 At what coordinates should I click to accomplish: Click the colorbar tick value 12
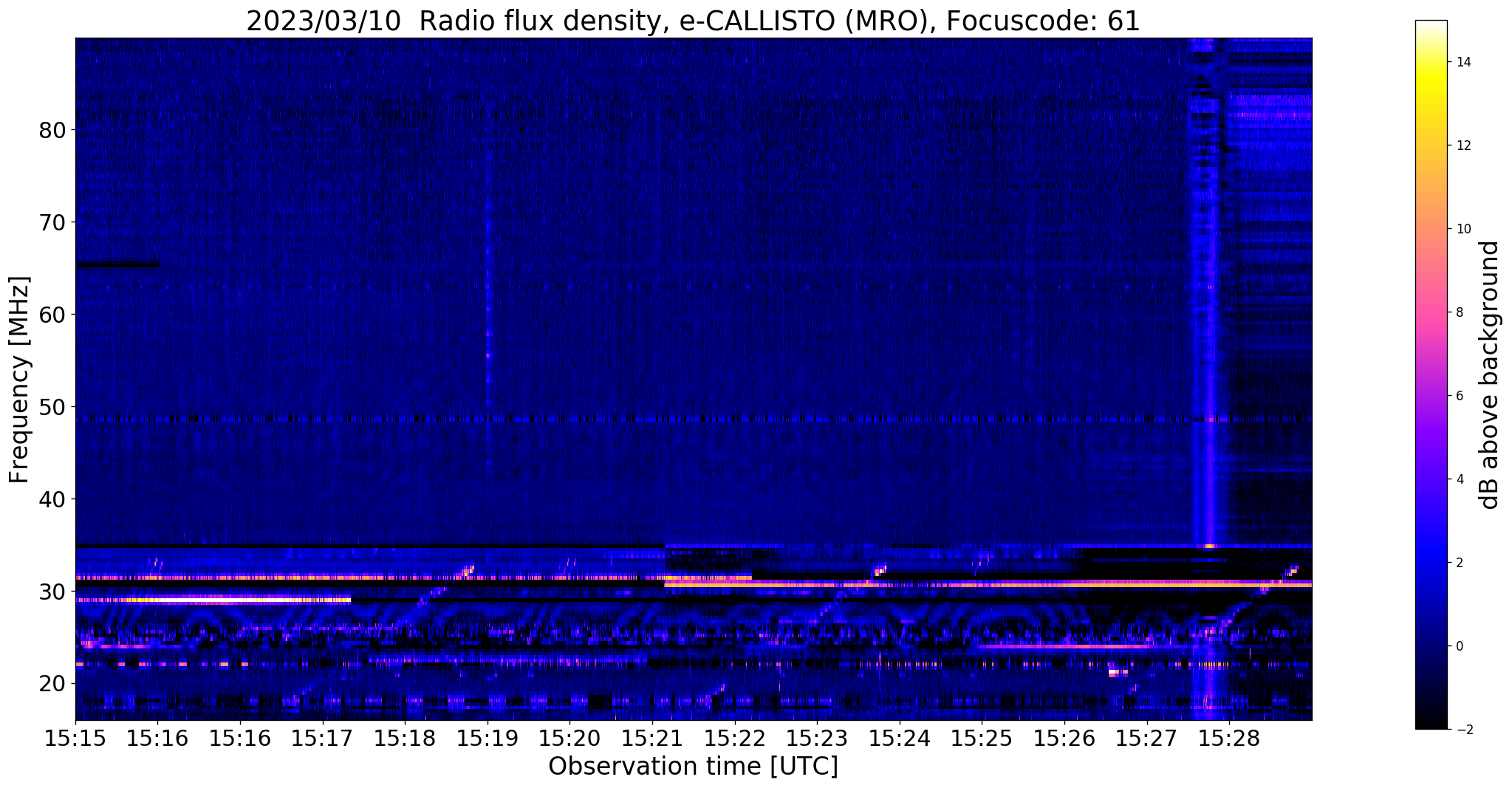point(1463,145)
